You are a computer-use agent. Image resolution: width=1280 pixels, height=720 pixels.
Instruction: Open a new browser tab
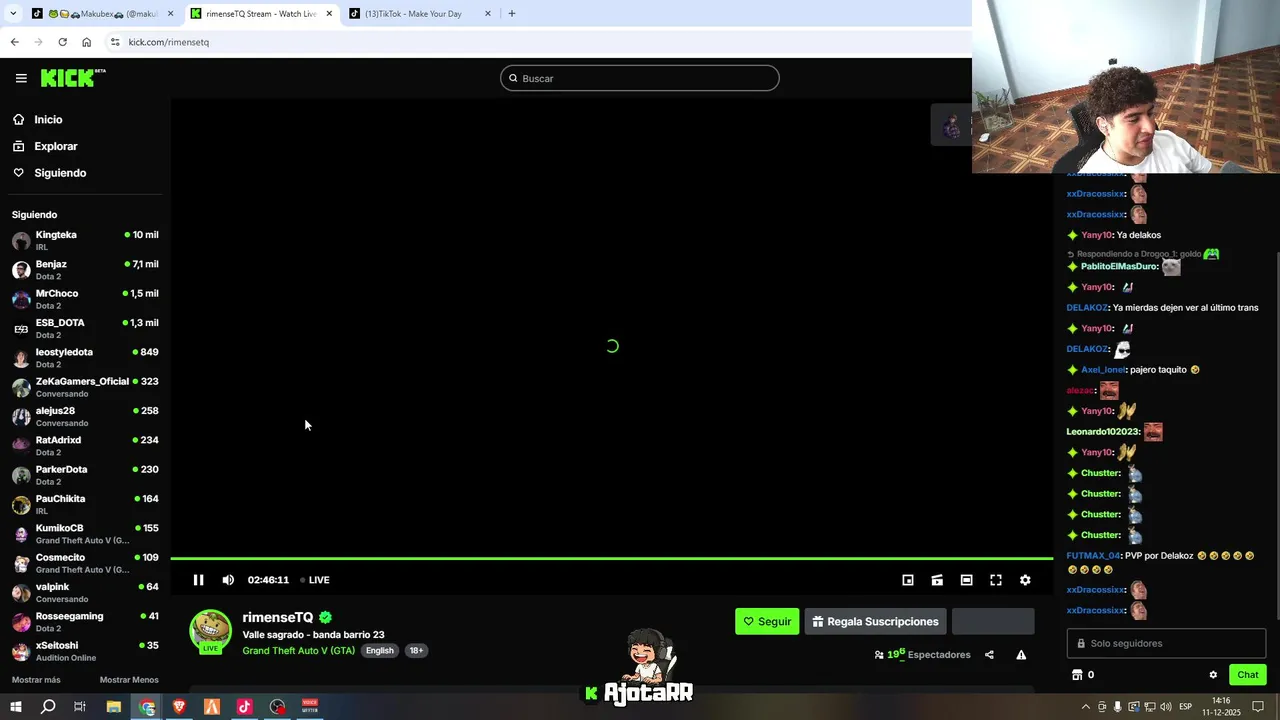click(512, 14)
